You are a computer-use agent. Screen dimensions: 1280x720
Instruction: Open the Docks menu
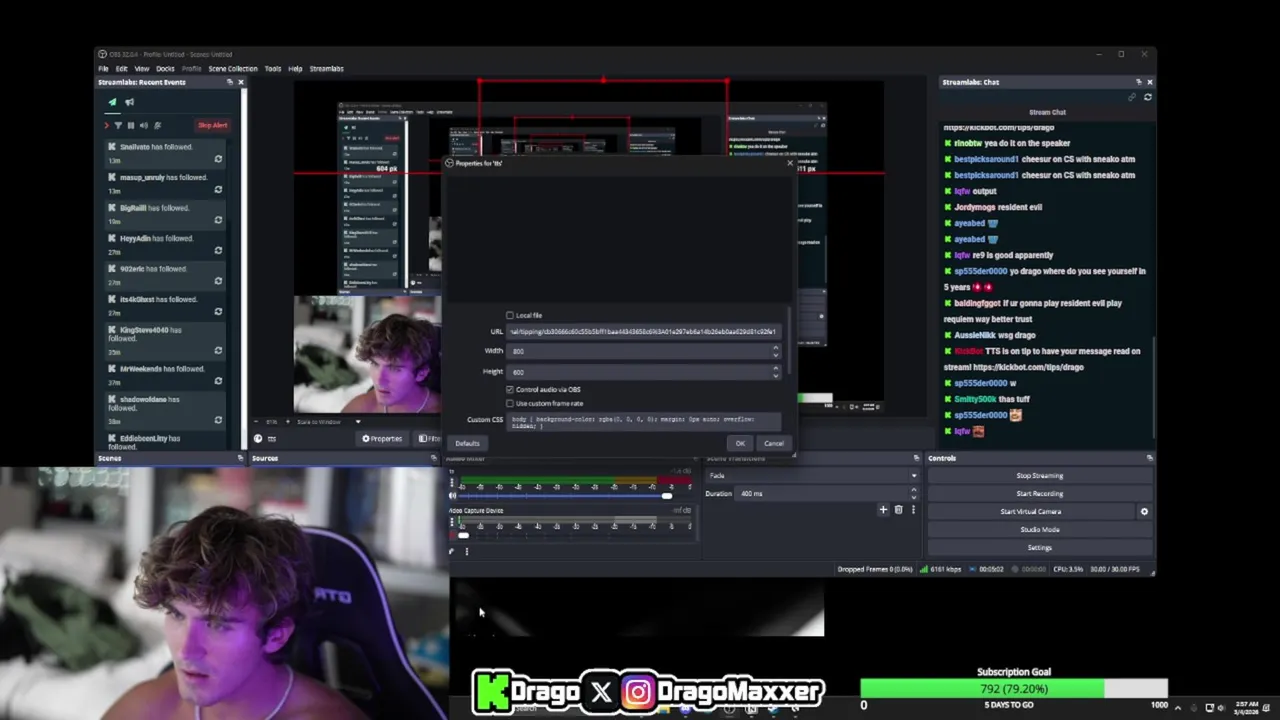pos(165,69)
